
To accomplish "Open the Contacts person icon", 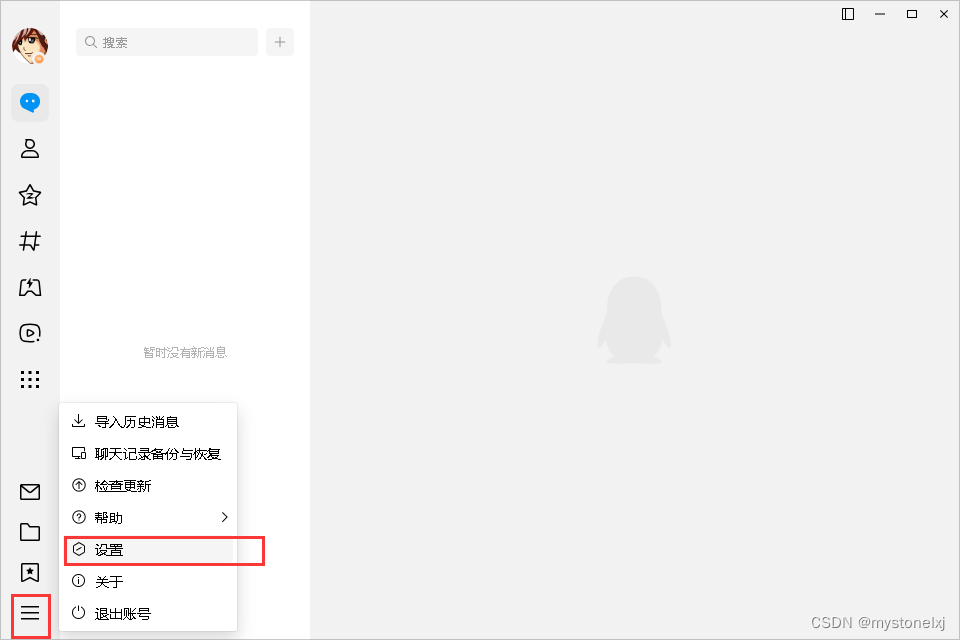I will point(30,149).
